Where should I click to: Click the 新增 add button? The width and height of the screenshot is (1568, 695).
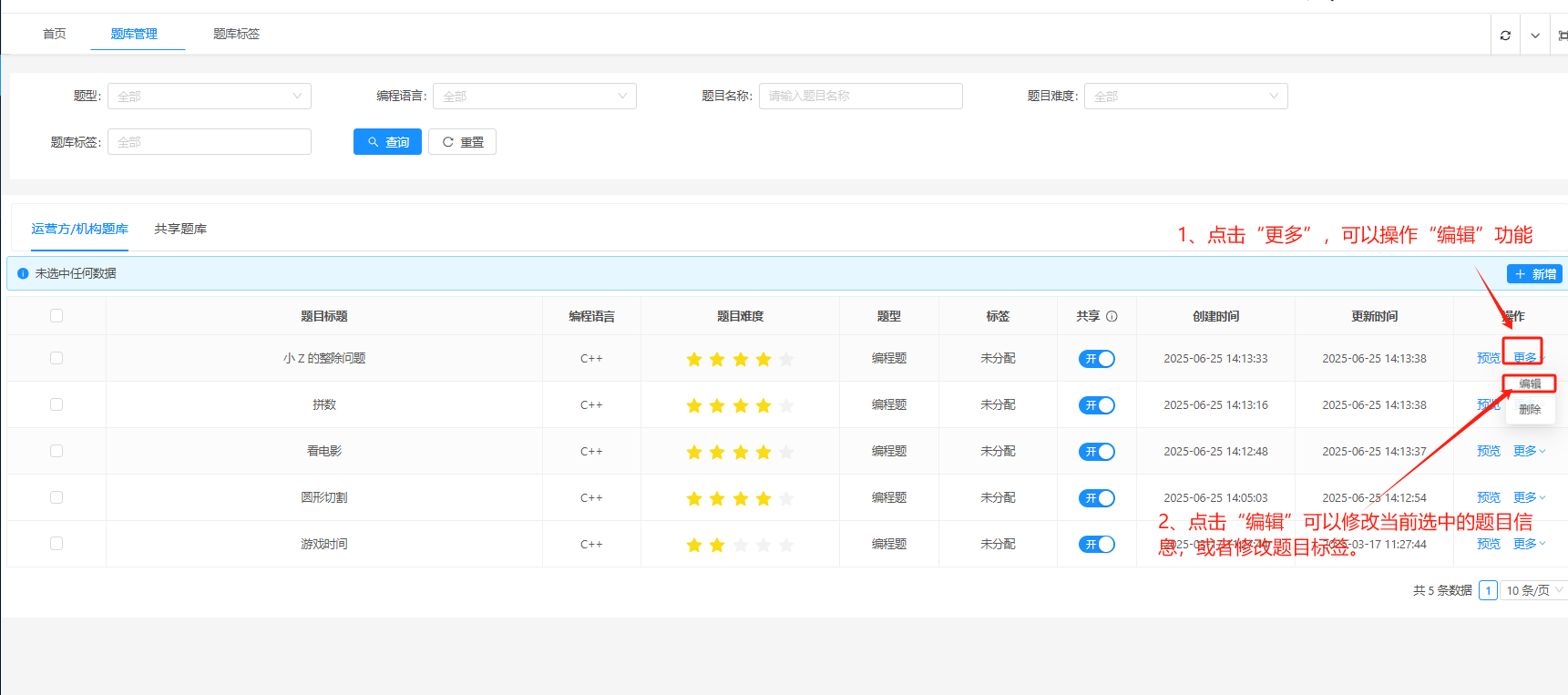pos(1535,274)
